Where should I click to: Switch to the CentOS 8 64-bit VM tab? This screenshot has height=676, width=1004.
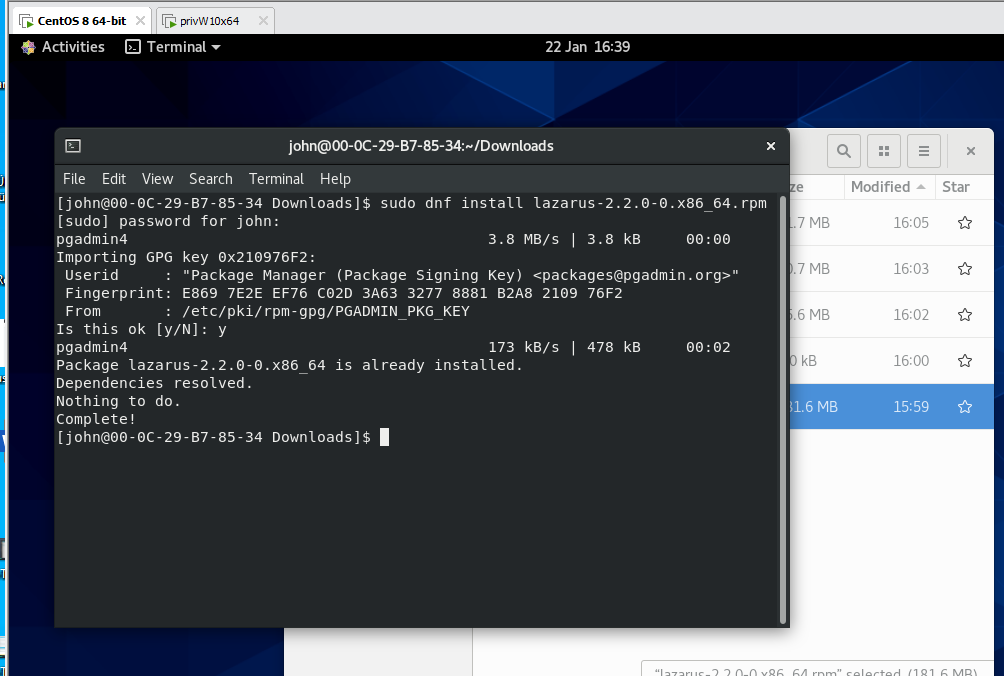82,21
